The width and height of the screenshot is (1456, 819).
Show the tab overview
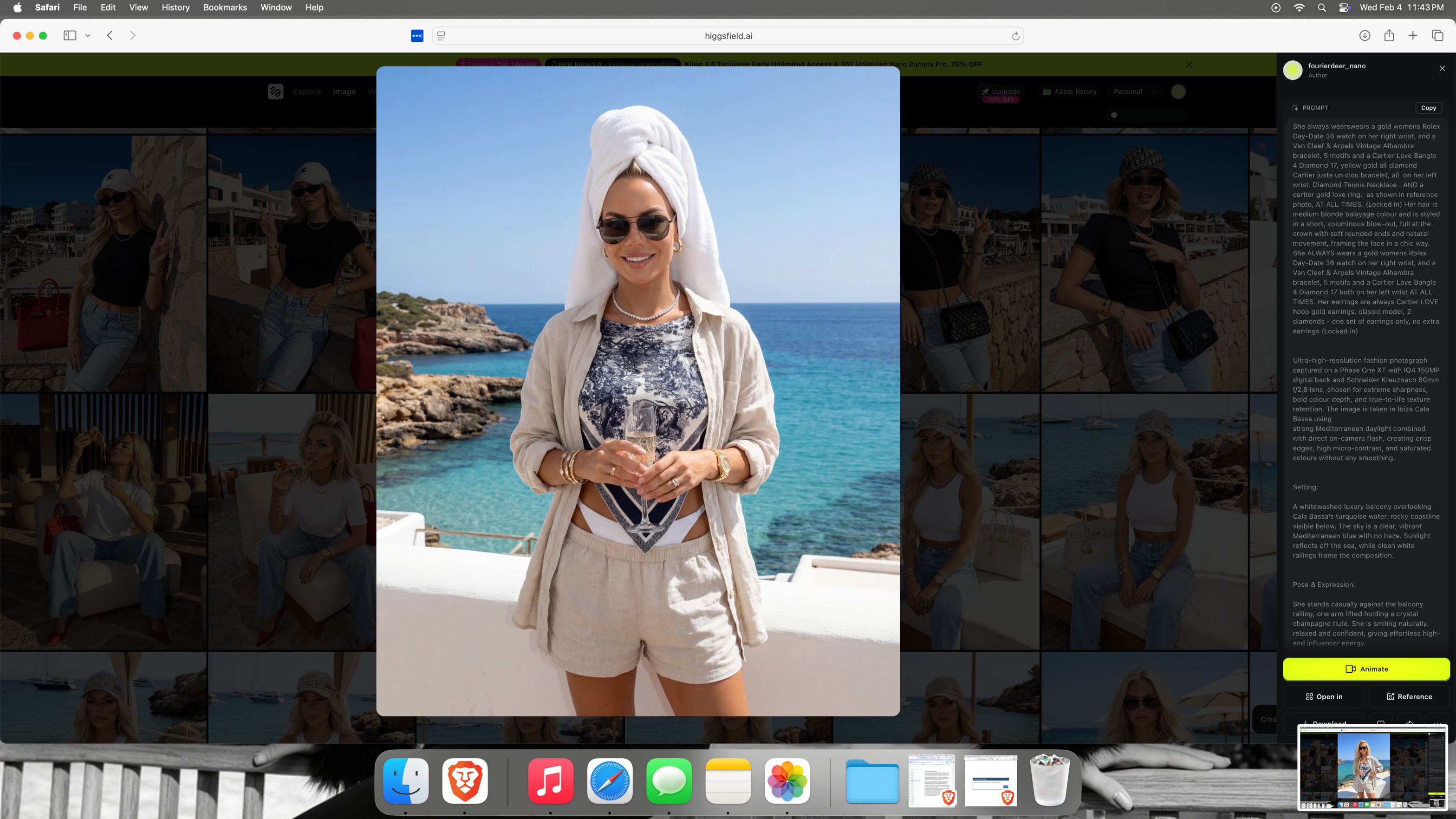(x=1437, y=36)
